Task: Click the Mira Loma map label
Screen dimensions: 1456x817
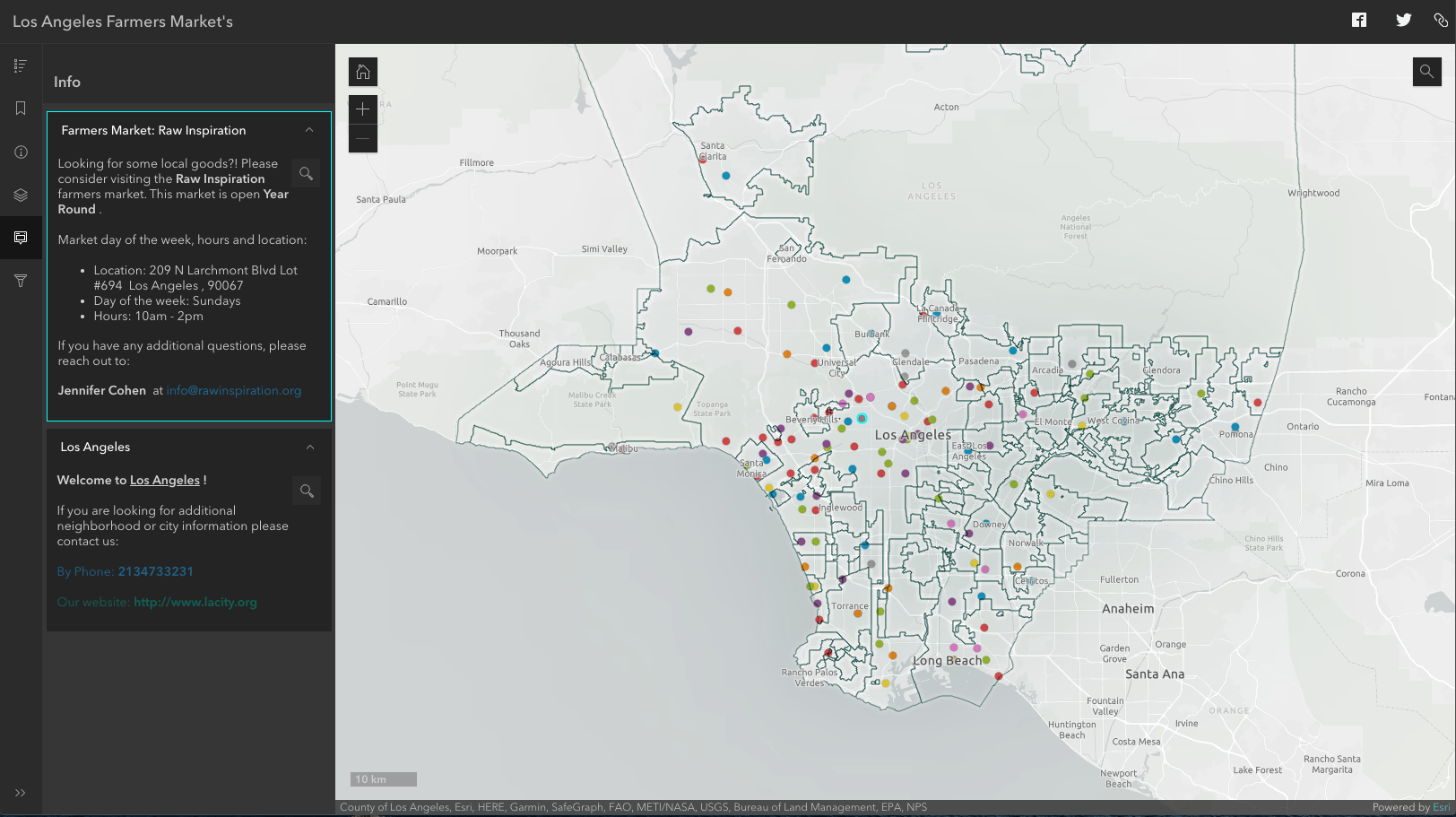Action: (x=1387, y=483)
